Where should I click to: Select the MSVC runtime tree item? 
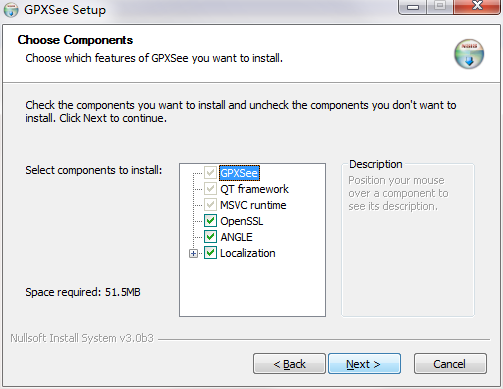(253, 205)
